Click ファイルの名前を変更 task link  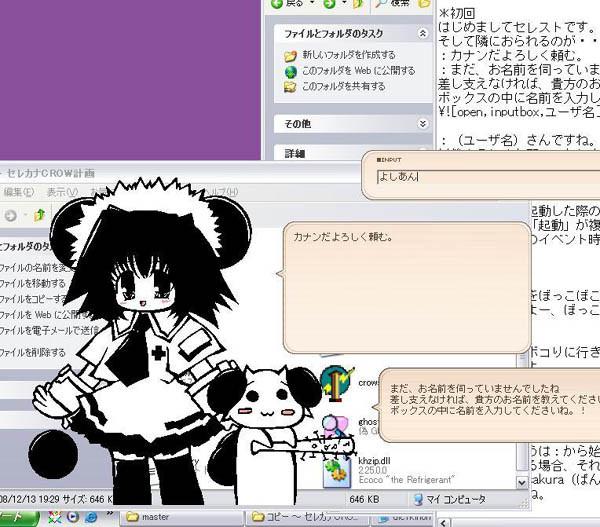pos(36,268)
